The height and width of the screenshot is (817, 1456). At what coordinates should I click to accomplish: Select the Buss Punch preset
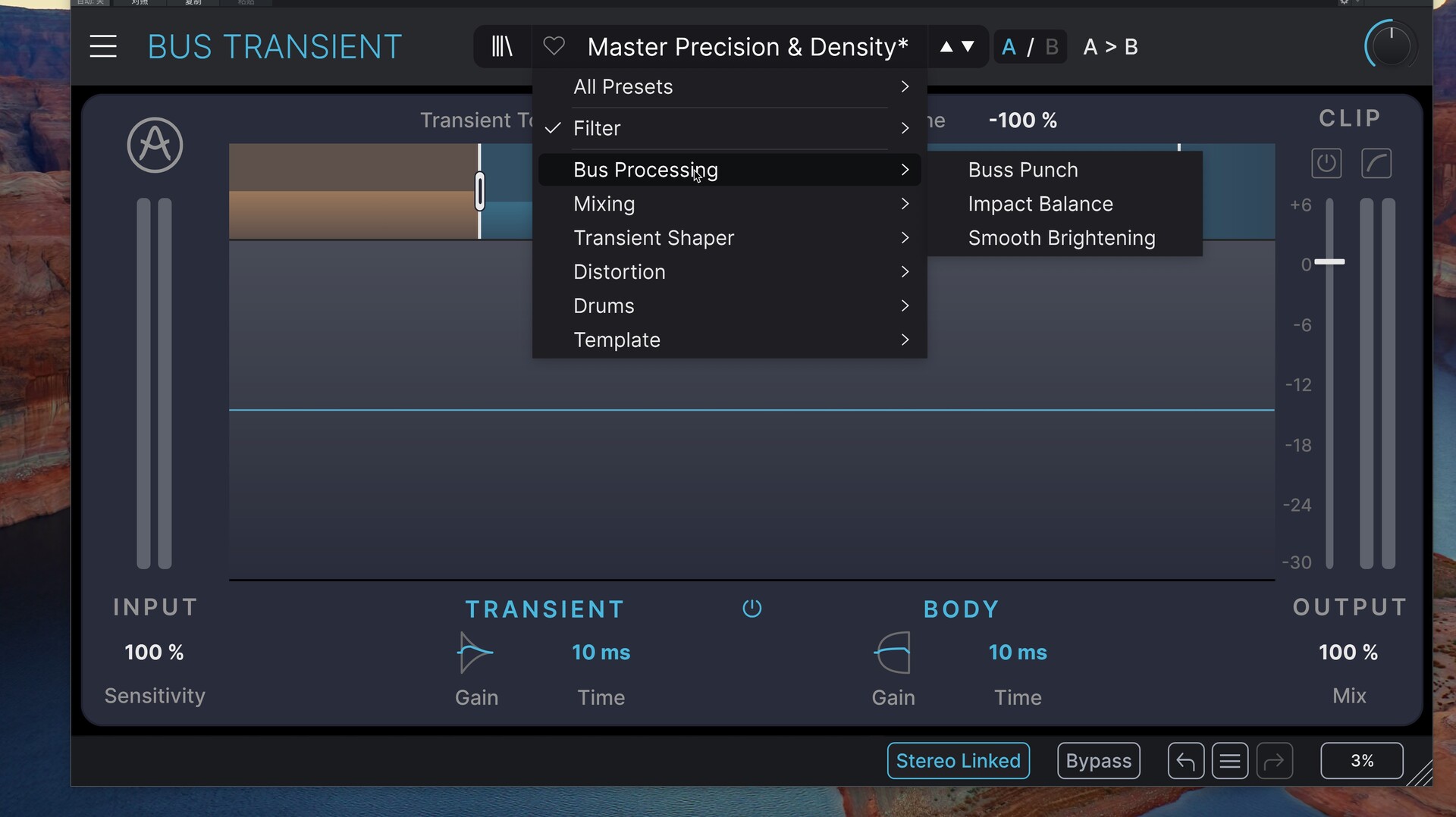click(1022, 171)
